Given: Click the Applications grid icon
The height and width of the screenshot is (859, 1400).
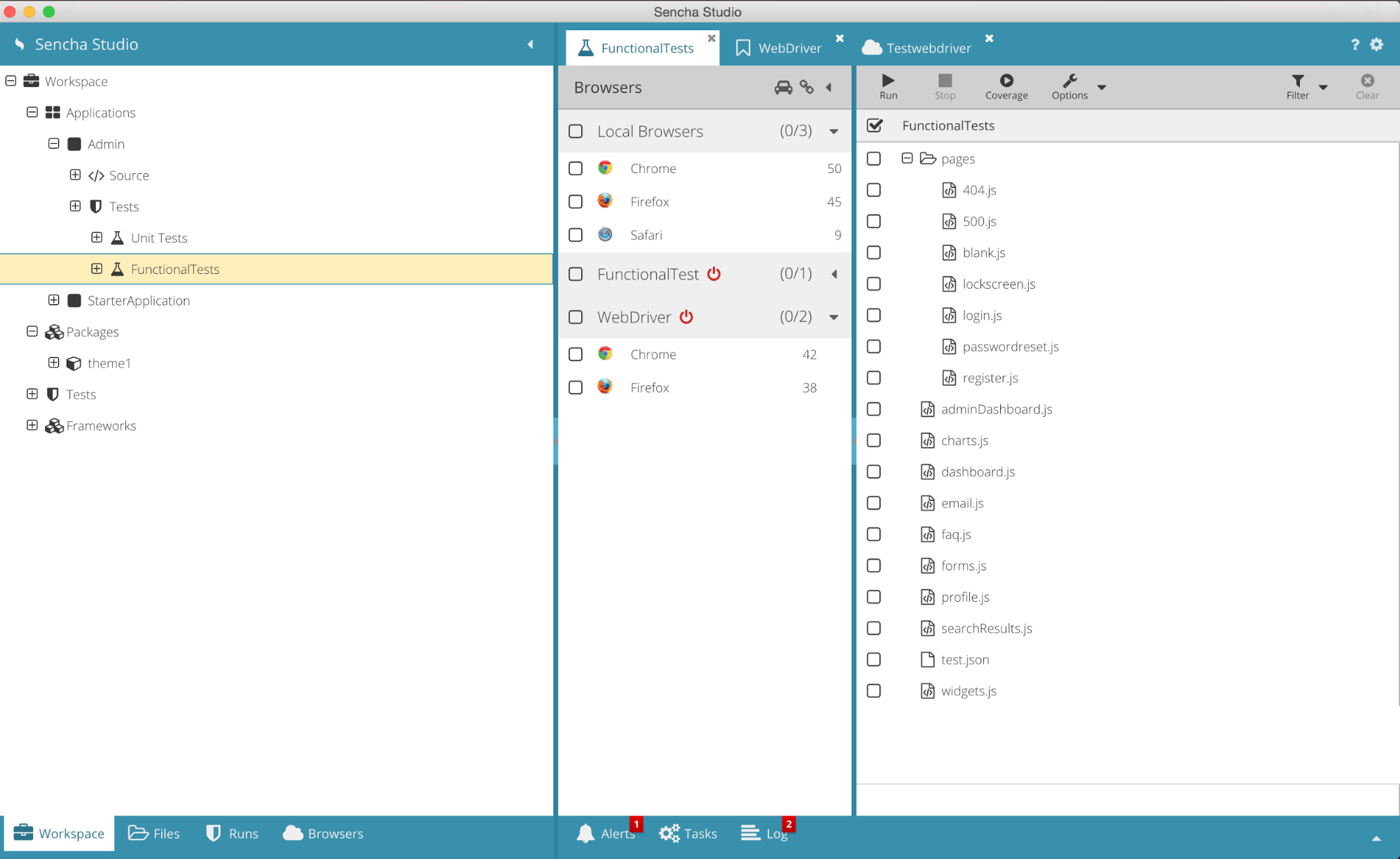Looking at the screenshot, I should (x=53, y=112).
